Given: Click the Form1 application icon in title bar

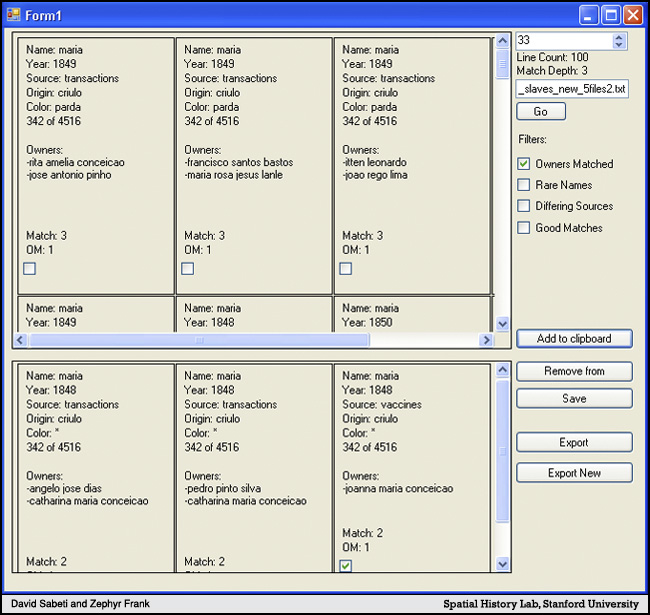Looking at the screenshot, I should click(x=14, y=14).
